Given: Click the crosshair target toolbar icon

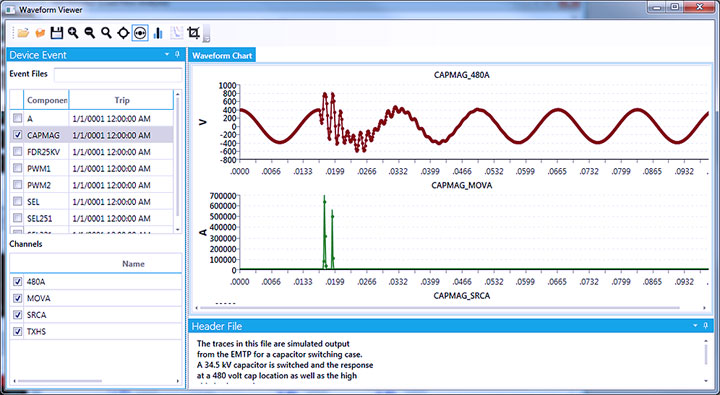Looking at the screenshot, I should click(x=123, y=33).
